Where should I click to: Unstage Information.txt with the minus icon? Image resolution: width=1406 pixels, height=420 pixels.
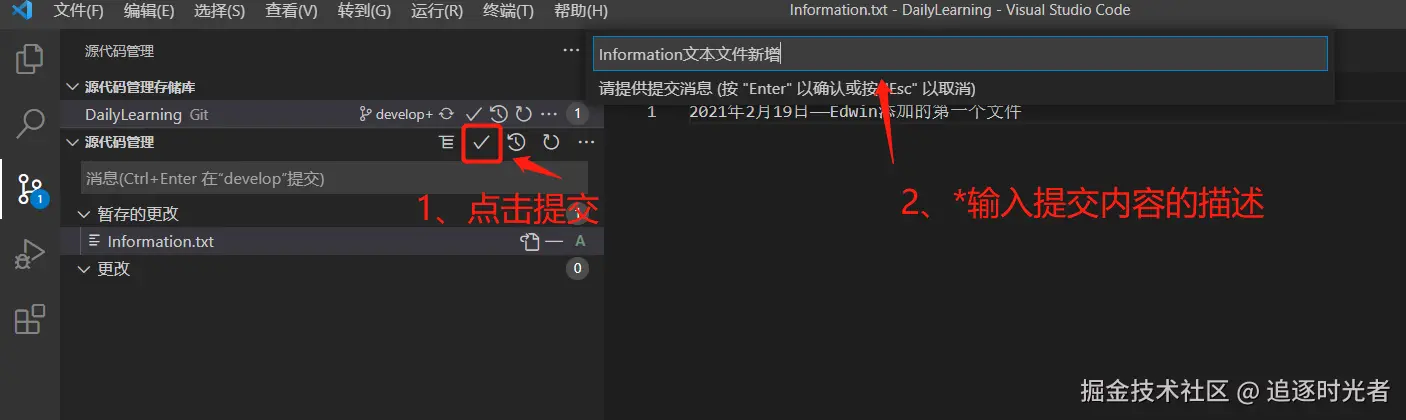pos(554,241)
